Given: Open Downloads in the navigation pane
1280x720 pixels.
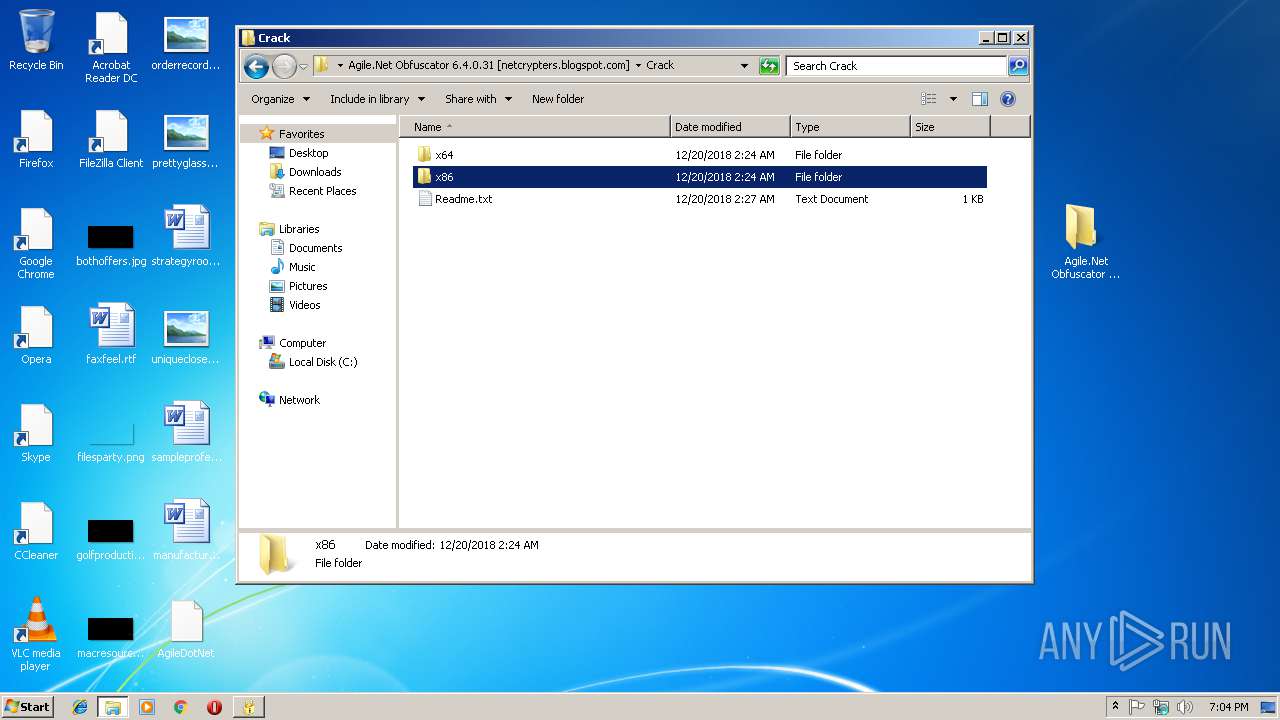Looking at the screenshot, I should (315, 172).
